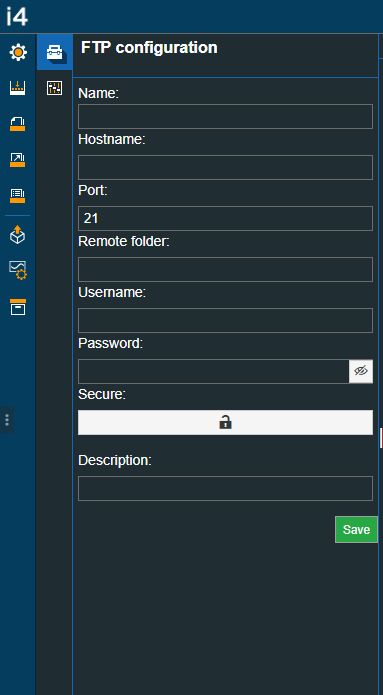Click the Save button
This screenshot has width=383, height=695.
click(x=356, y=529)
